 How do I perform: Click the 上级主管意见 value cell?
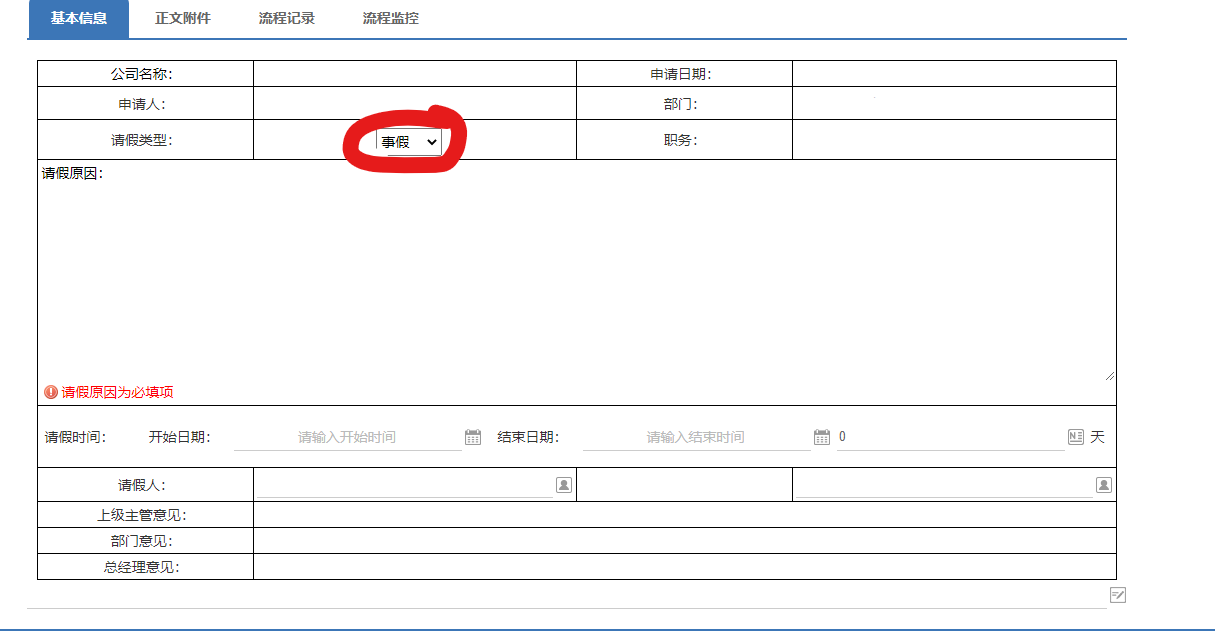click(x=685, y=515)
